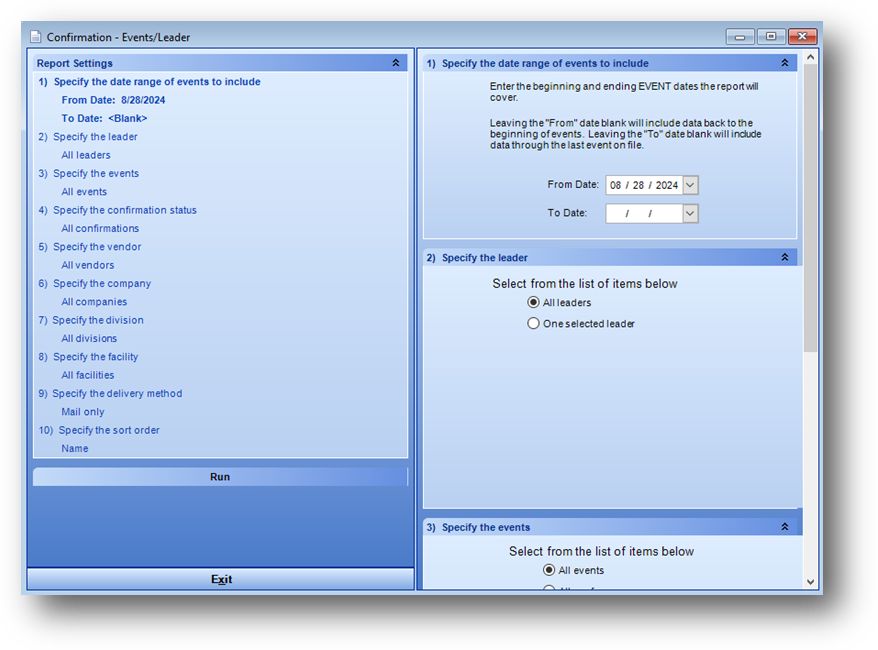Close the Confirmation window
878x650 pixels.
802,36
